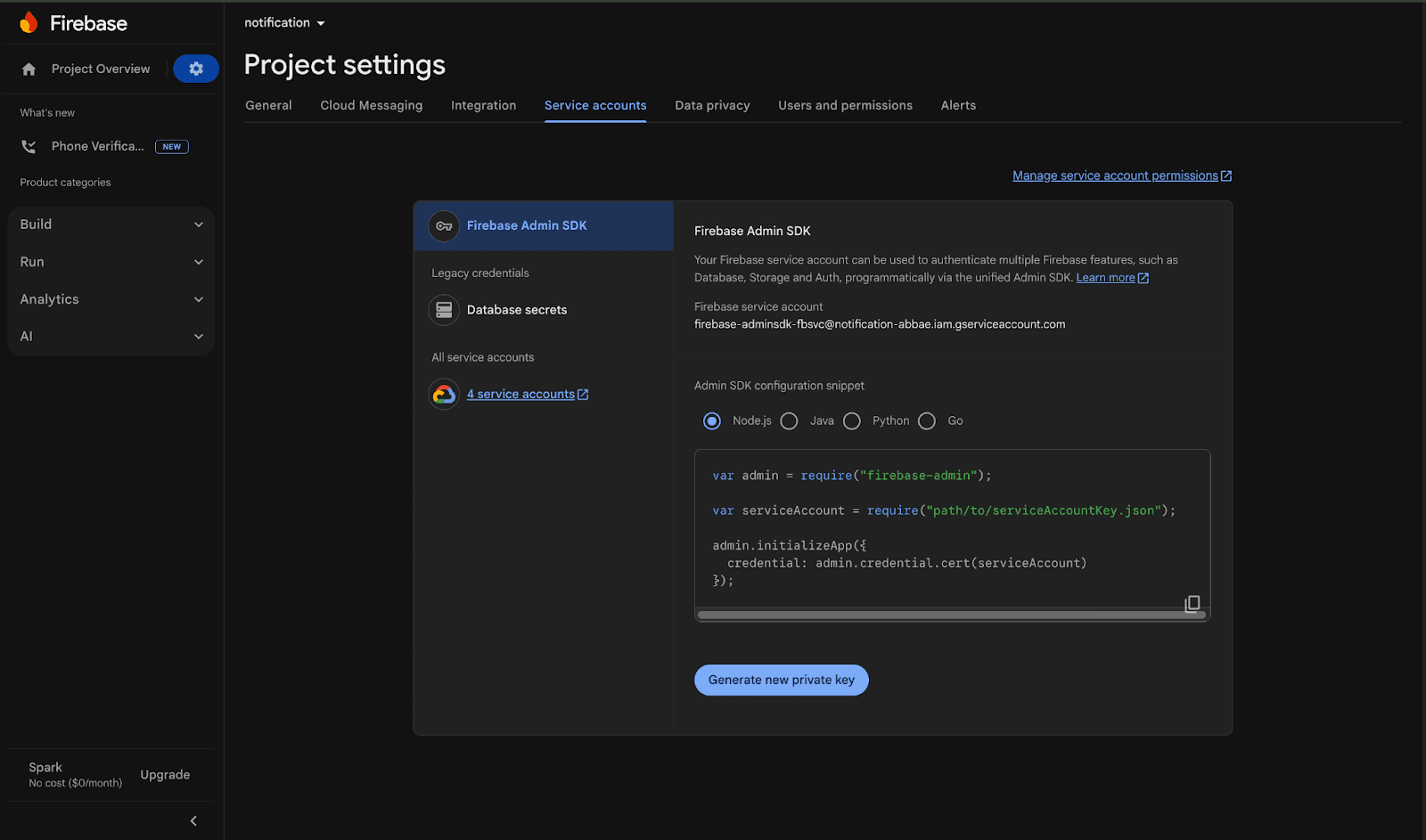Click the code snippet horizontal scrollbar
Image resolution: width=1426 pixels, height=840 pixels.
point(952,615)
